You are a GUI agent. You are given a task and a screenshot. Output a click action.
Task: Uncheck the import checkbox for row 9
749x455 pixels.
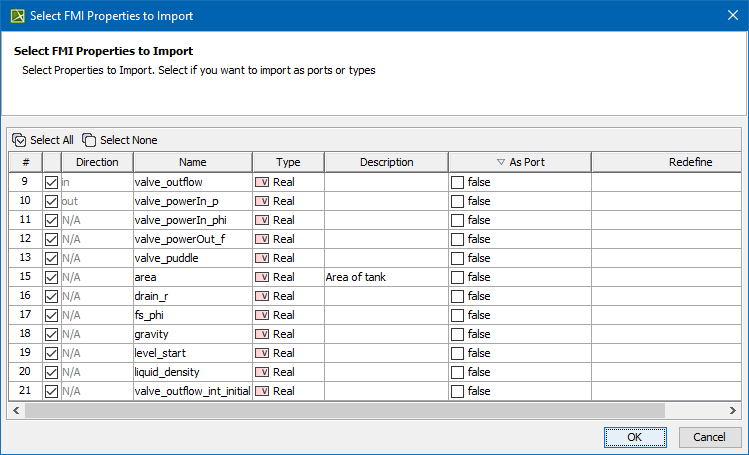[52, 182]
